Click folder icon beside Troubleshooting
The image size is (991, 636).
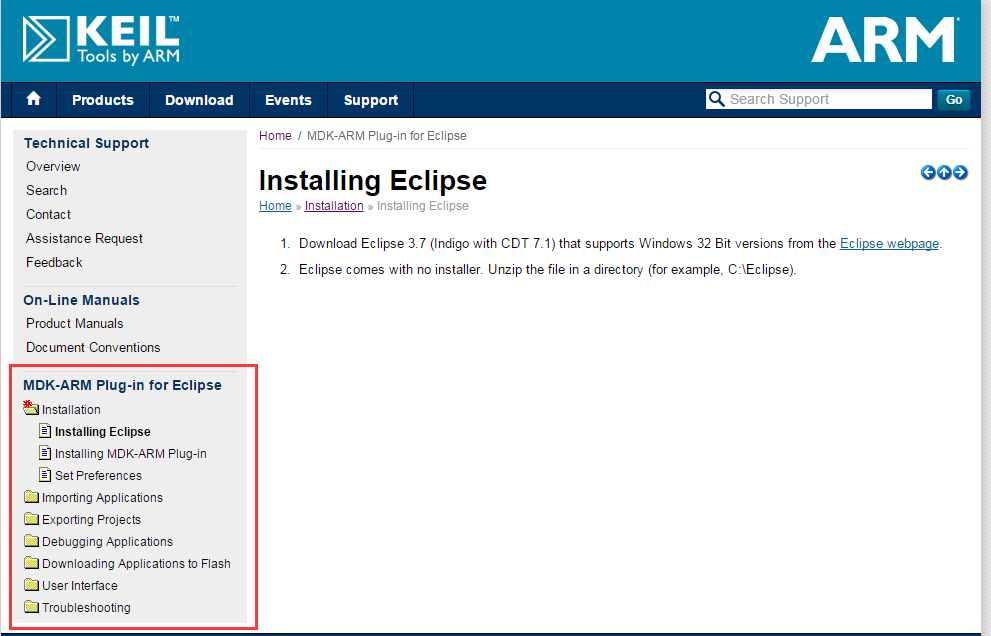pyautogui.click(x=32, y=607)
